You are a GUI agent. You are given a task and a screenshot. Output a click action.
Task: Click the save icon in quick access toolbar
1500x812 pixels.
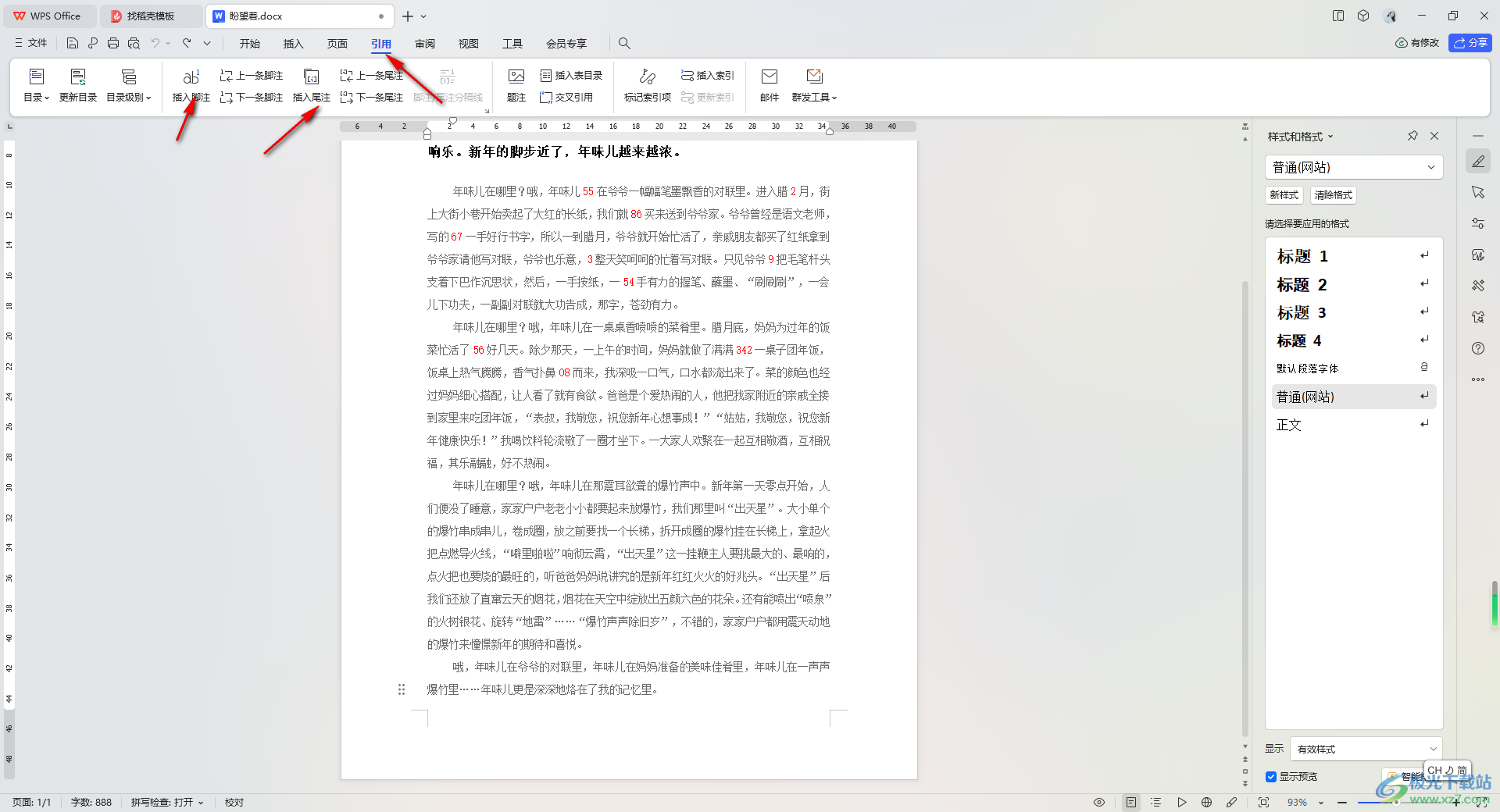pyautogui.click(x=73, y=43)
